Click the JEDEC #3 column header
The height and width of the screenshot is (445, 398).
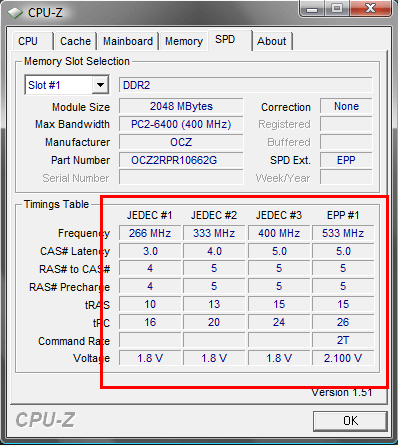point(279,215)
